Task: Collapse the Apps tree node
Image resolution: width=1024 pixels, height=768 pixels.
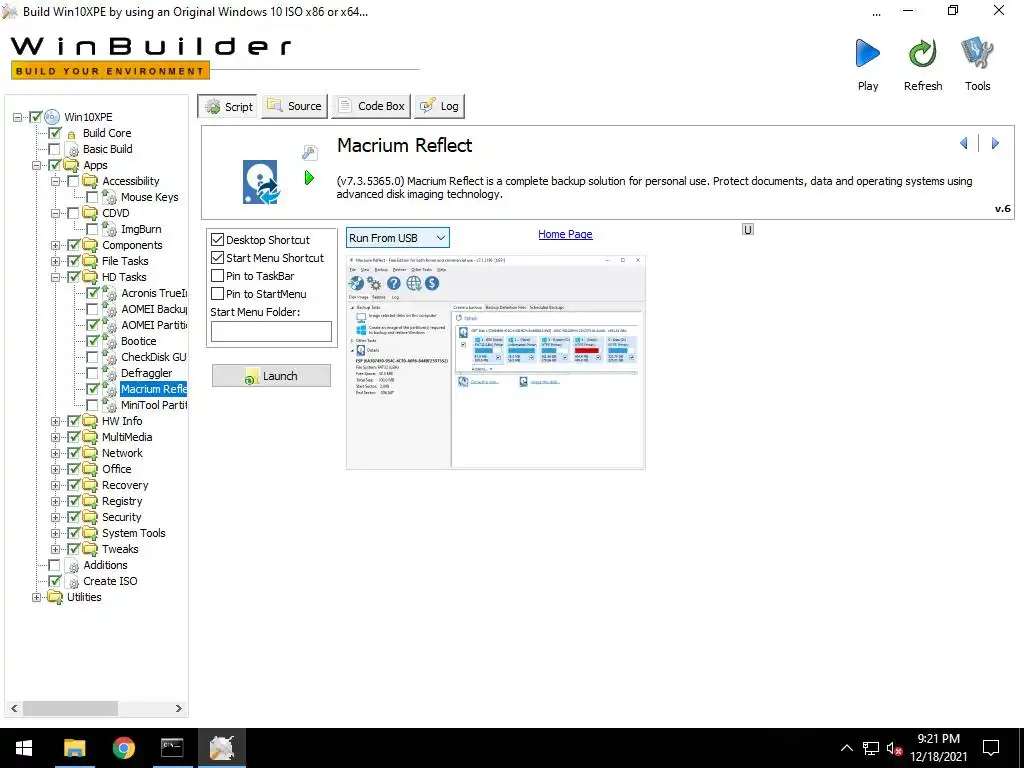Action: tap(37, 165)
